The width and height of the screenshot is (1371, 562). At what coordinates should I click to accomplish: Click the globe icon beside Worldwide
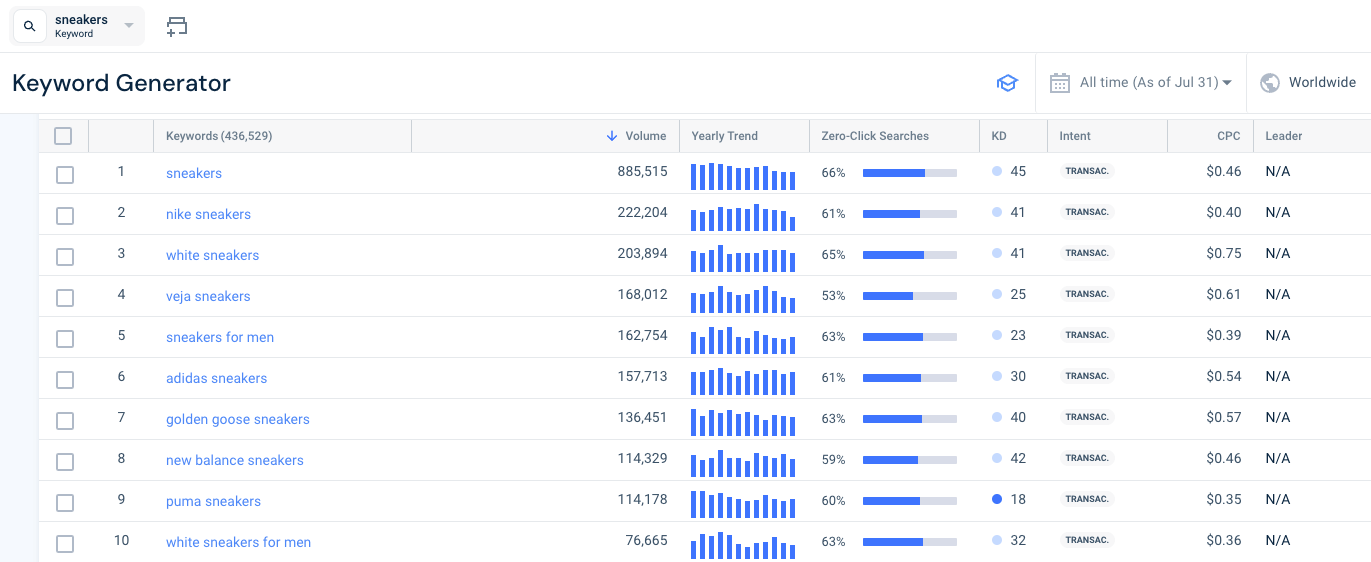point(1270,83)
